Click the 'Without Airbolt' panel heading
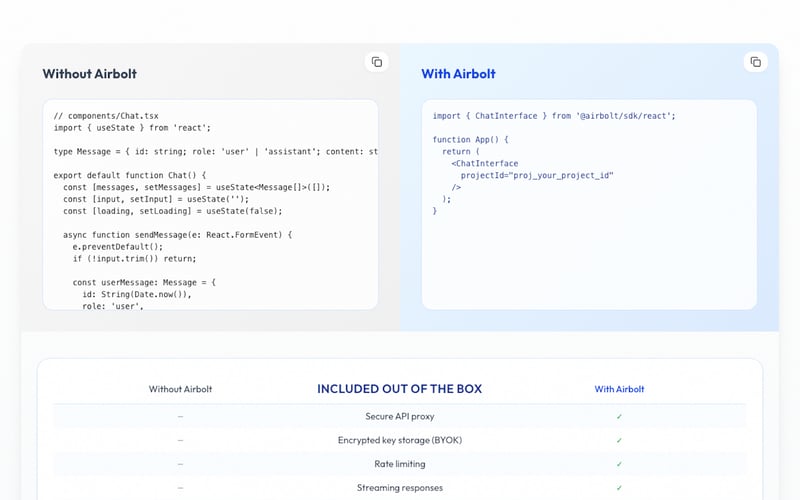This screenshot has width=800, height=500. tap(90, 74)
